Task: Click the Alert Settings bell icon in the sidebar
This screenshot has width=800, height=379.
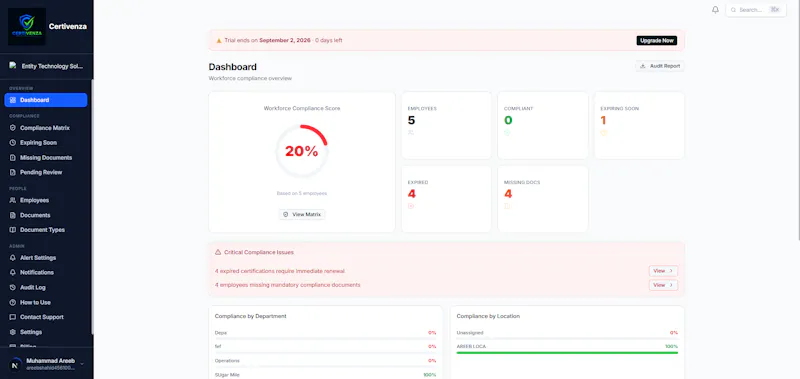Action: click(13, 258)
